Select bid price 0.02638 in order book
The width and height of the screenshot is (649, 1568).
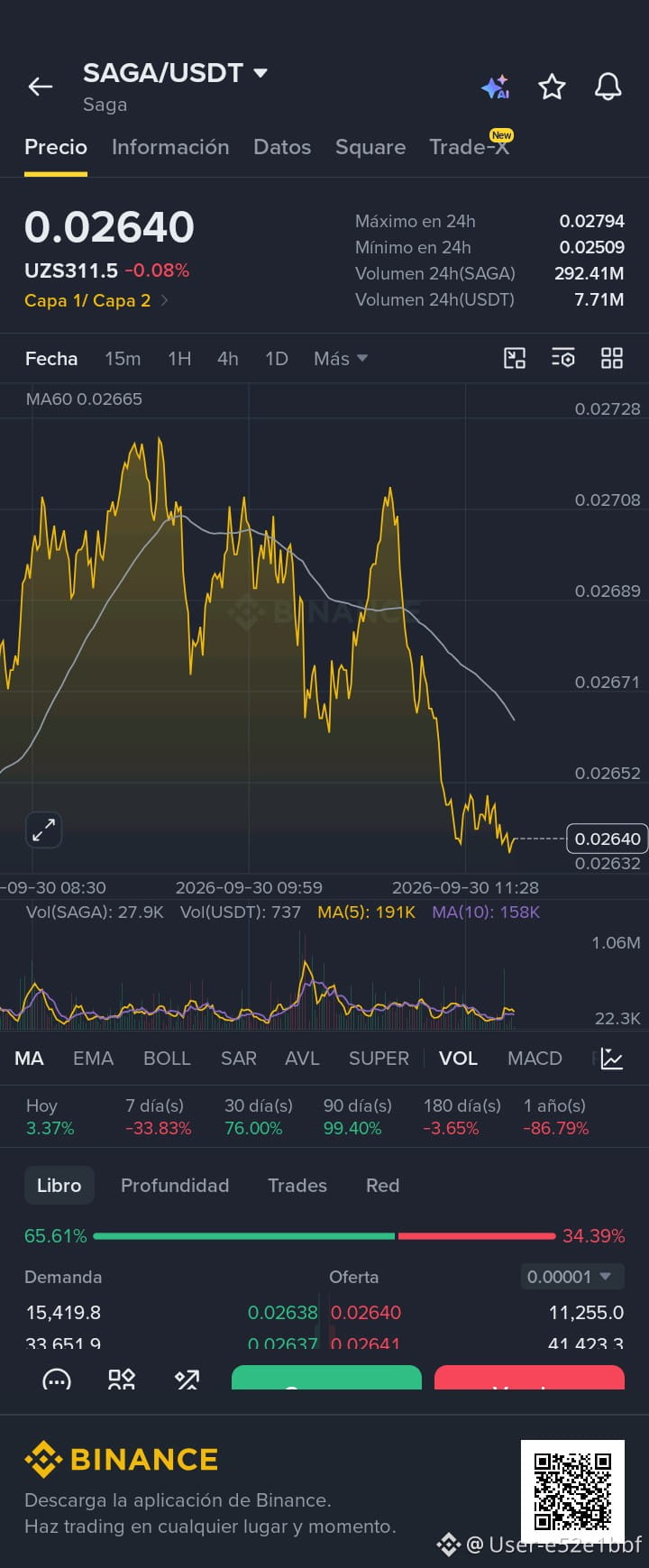[282, 1313]
